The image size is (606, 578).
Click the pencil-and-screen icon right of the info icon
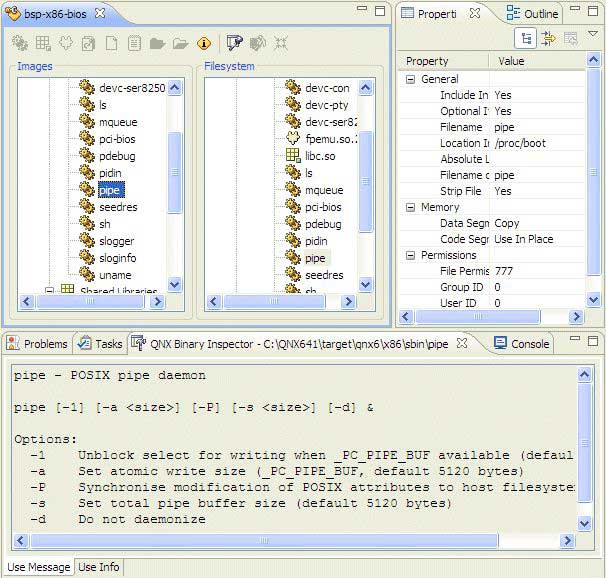pyautogui.click(x=234, y=43)
